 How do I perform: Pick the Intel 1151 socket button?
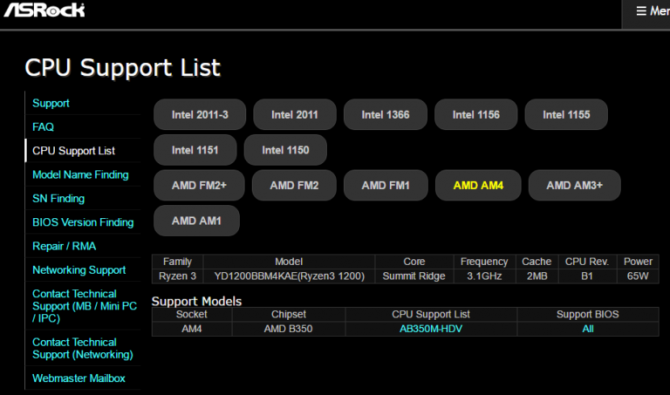point(195,150)
